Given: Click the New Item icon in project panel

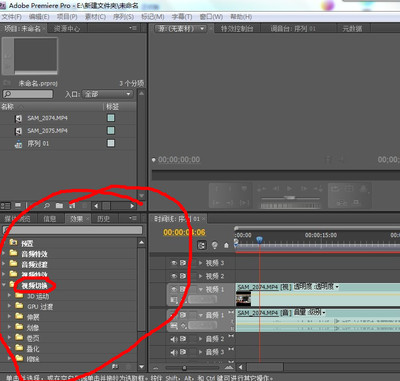Looking at the screenshot, I should click(x=72, y=206).
